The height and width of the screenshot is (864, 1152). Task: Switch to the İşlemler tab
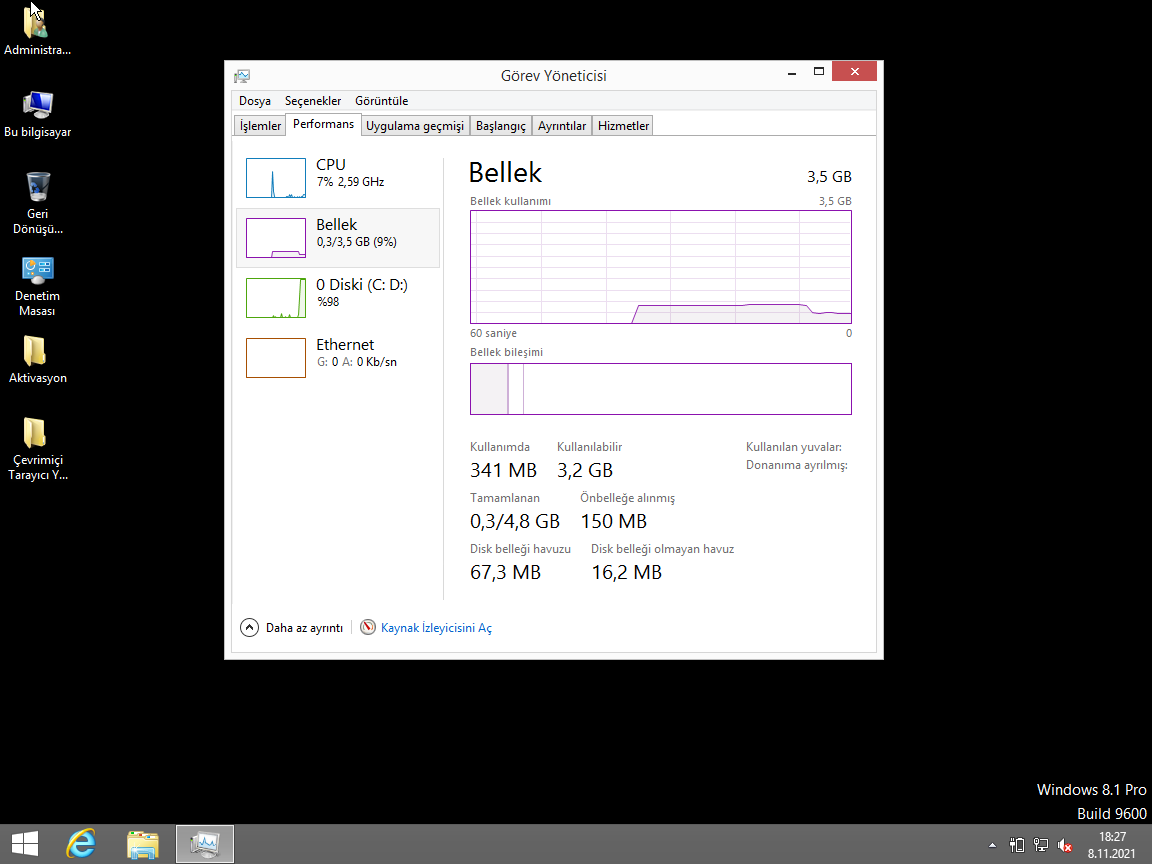point(260,126)
